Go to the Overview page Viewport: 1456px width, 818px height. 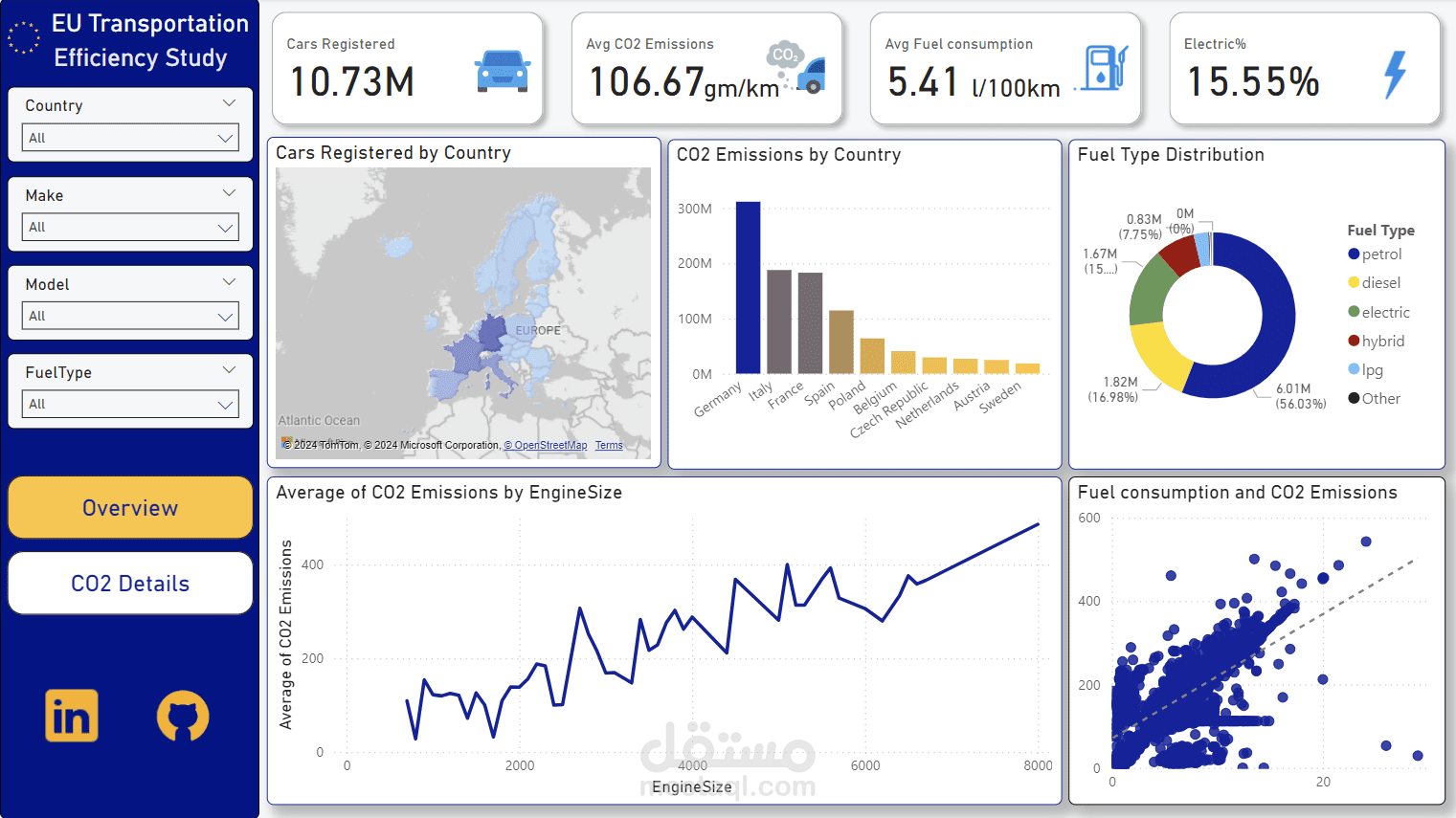[130, 508]
